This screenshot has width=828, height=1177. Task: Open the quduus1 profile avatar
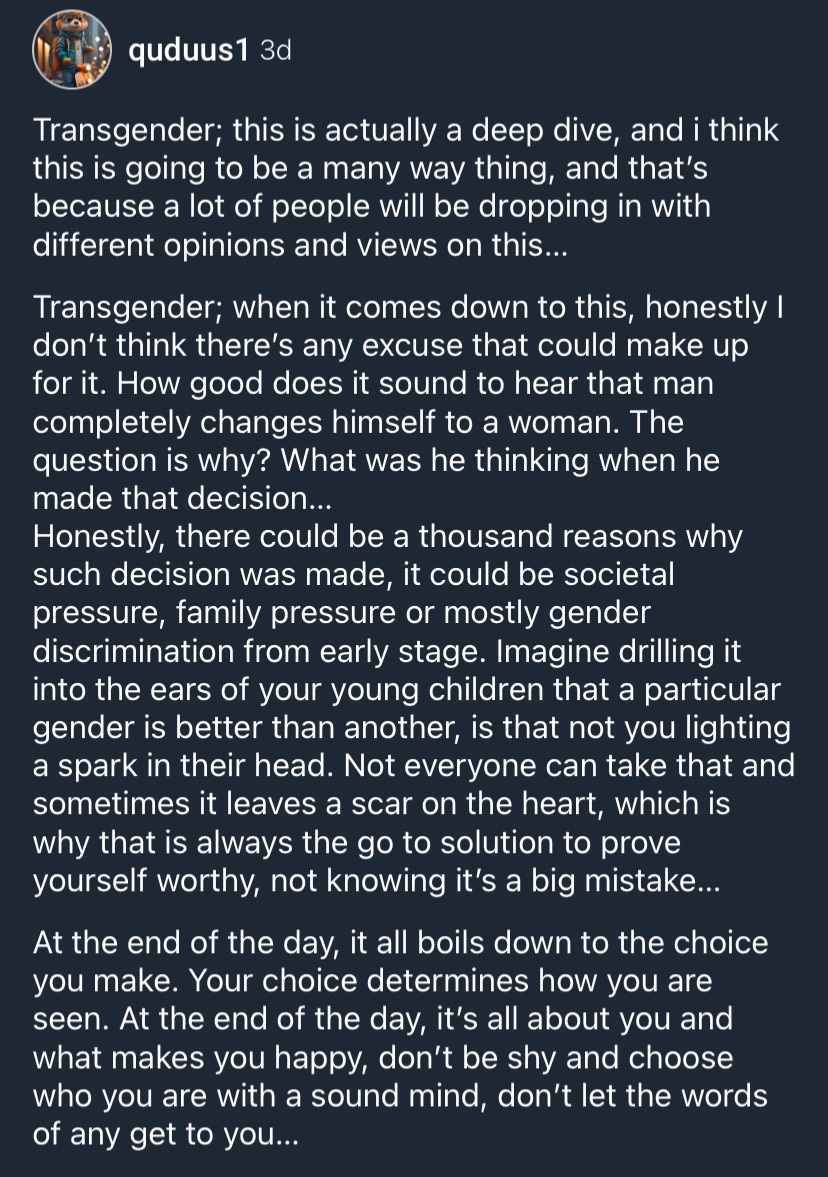coord(69,51)
